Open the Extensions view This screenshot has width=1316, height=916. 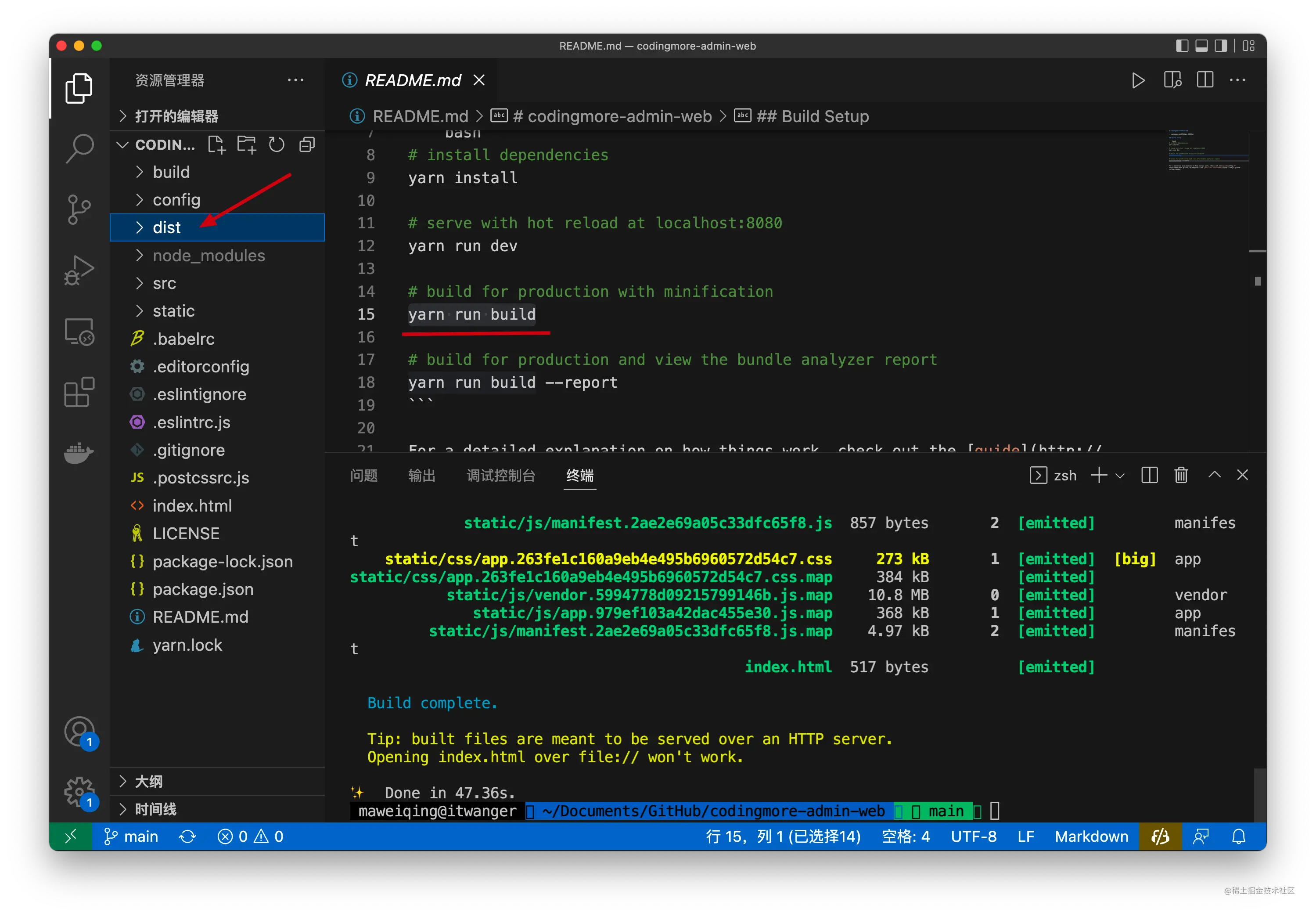click(79, 392)
